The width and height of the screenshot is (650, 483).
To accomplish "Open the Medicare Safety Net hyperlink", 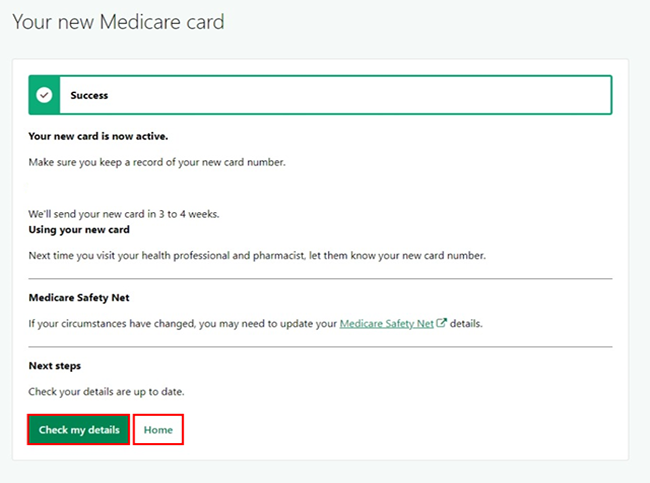I will tap(387, 324).
